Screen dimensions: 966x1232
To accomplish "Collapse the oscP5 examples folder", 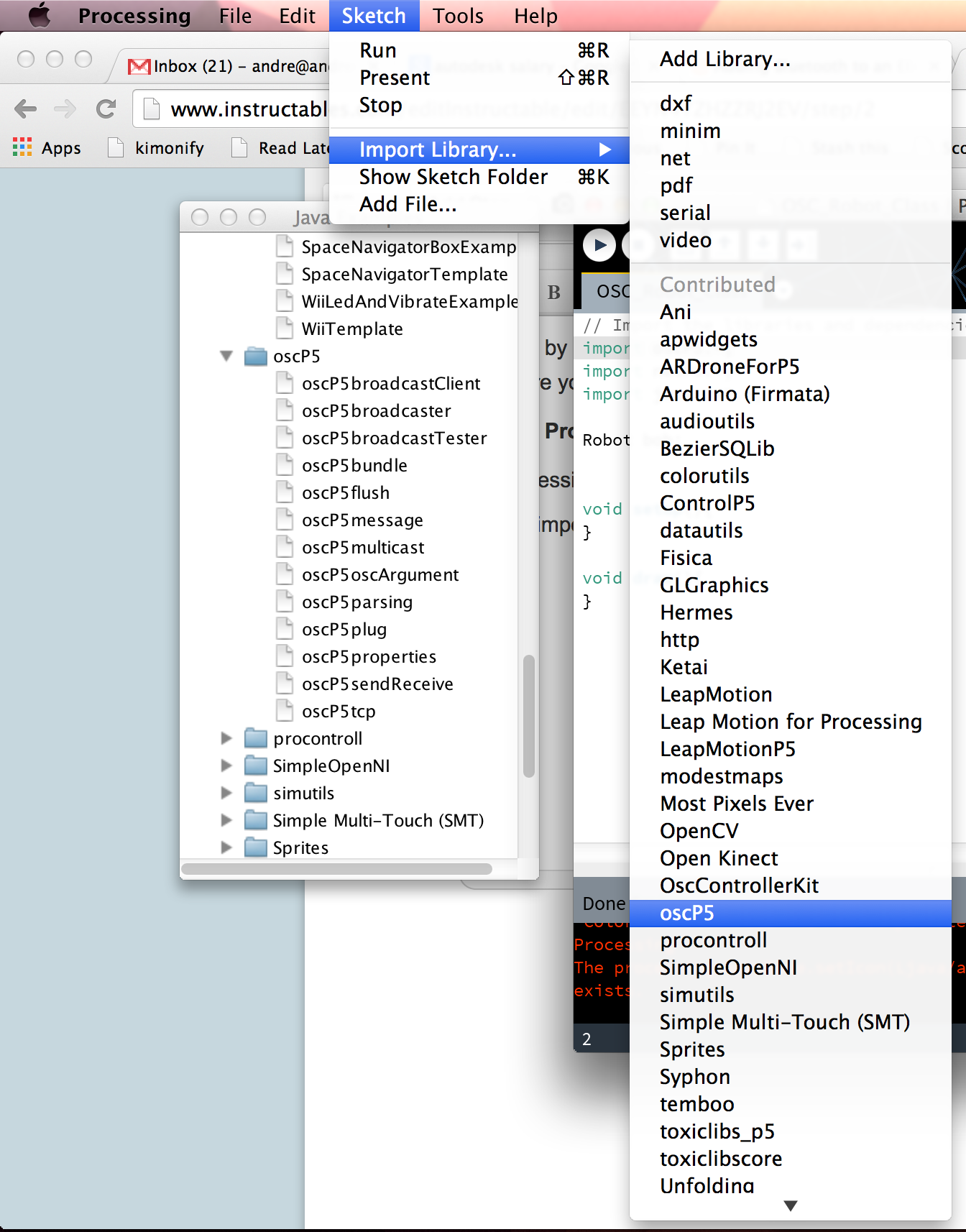I will pyautogui.click(x=226, y=356).
